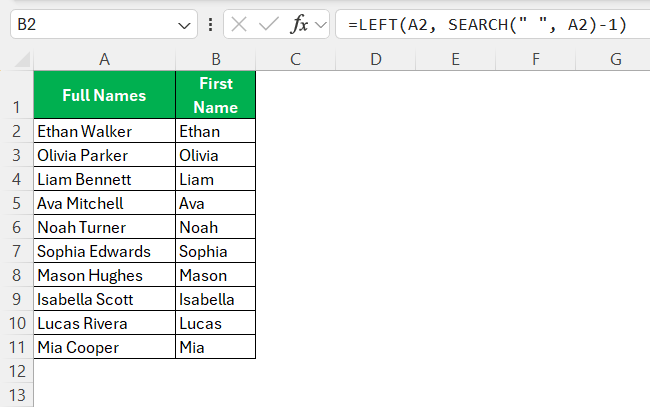Select column A header
The width and height of the screenshot is (650, 407).
click(x=104, y=59)
